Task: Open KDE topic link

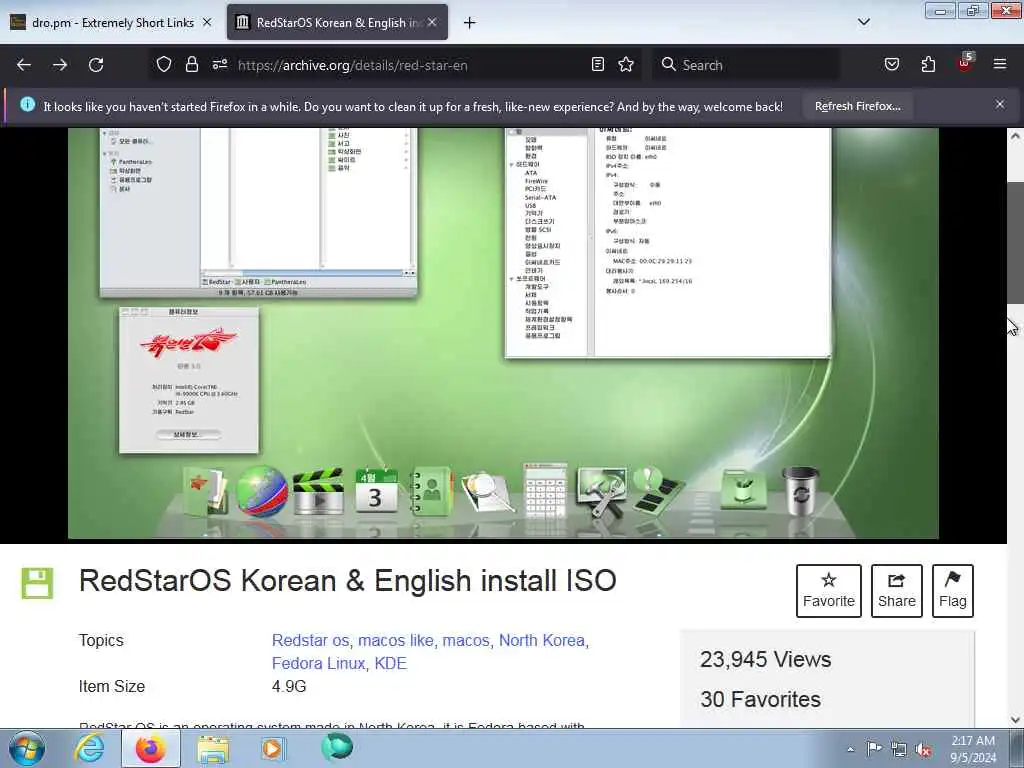Action: tap(391, 664)
